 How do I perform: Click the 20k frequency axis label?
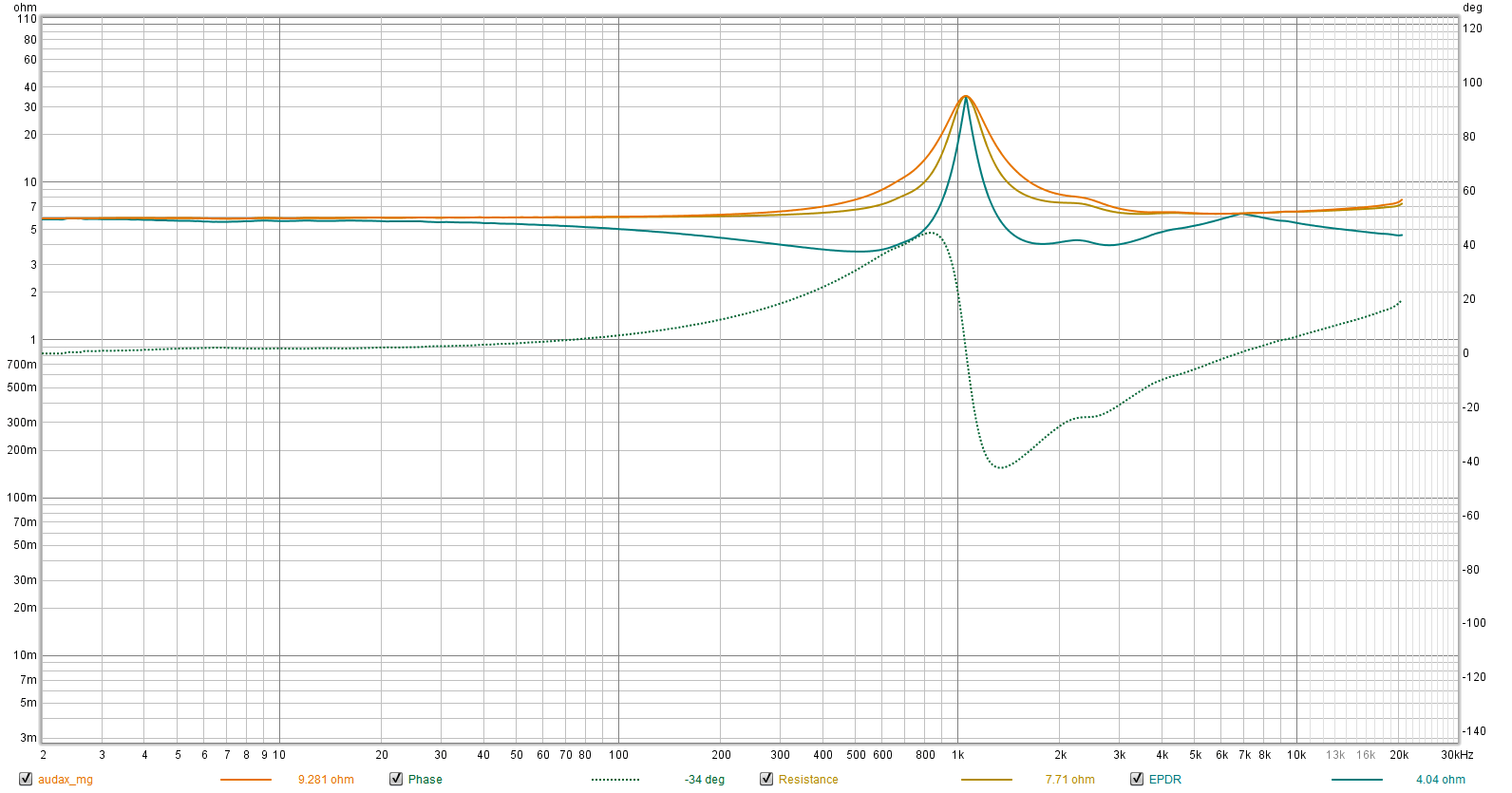1399,755
